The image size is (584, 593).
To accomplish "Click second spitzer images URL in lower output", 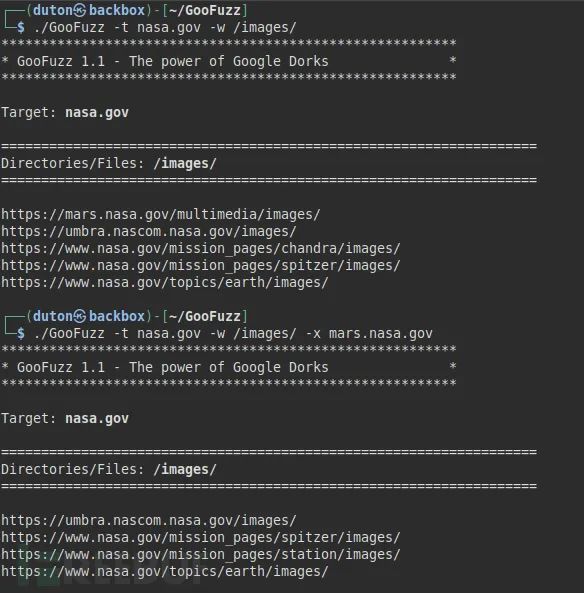I will (x=200, y=537).
